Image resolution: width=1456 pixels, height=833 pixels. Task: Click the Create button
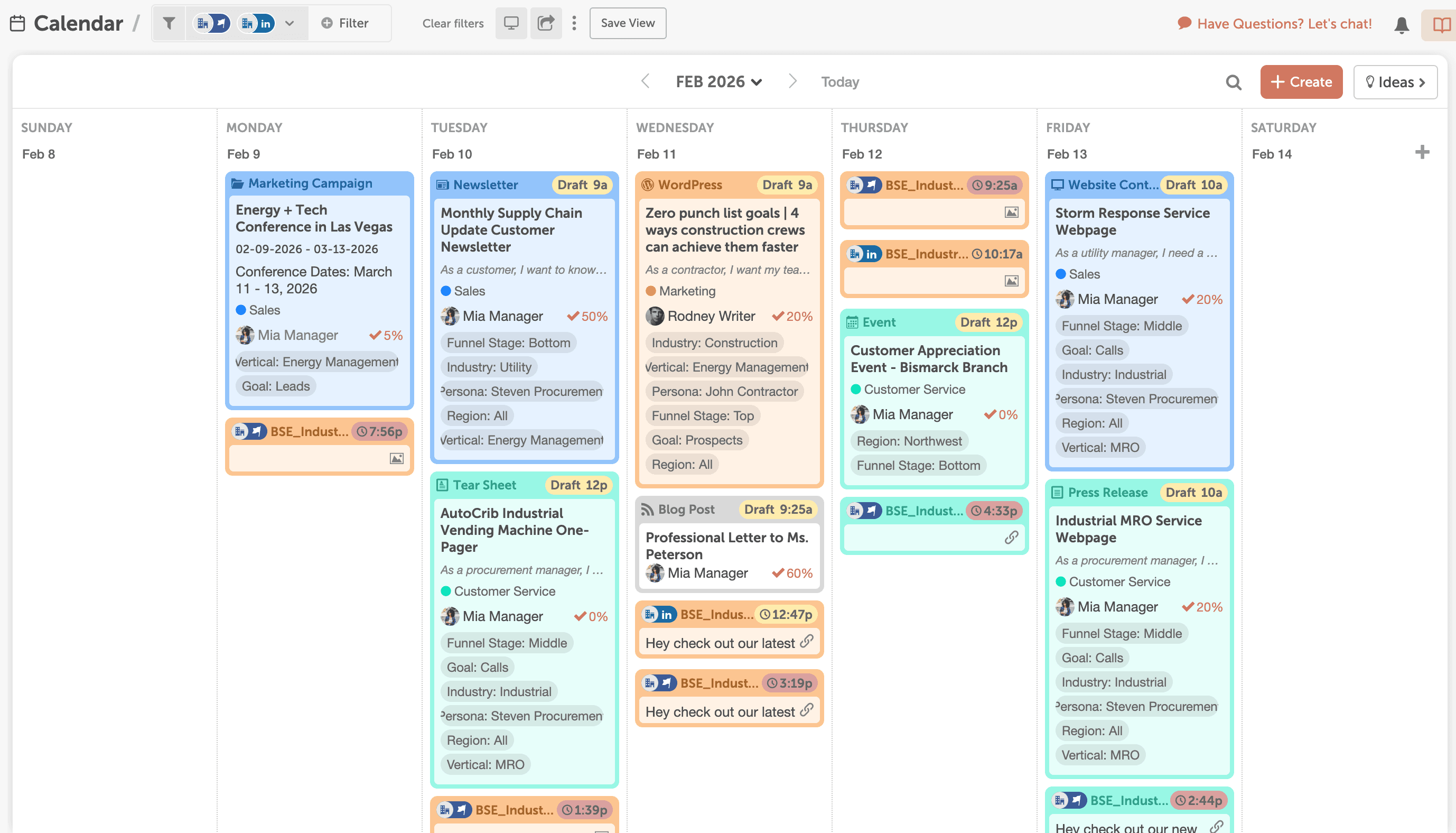click(x=1301, y=82)
